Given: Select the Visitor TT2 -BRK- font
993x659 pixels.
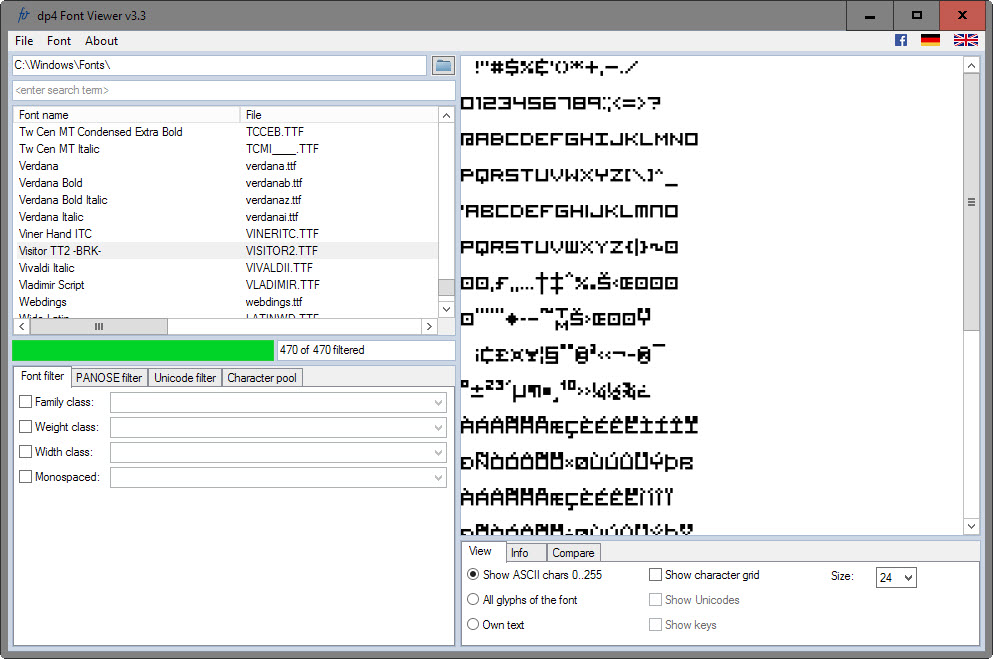Looking at the screenshot, I should point(225,251).
